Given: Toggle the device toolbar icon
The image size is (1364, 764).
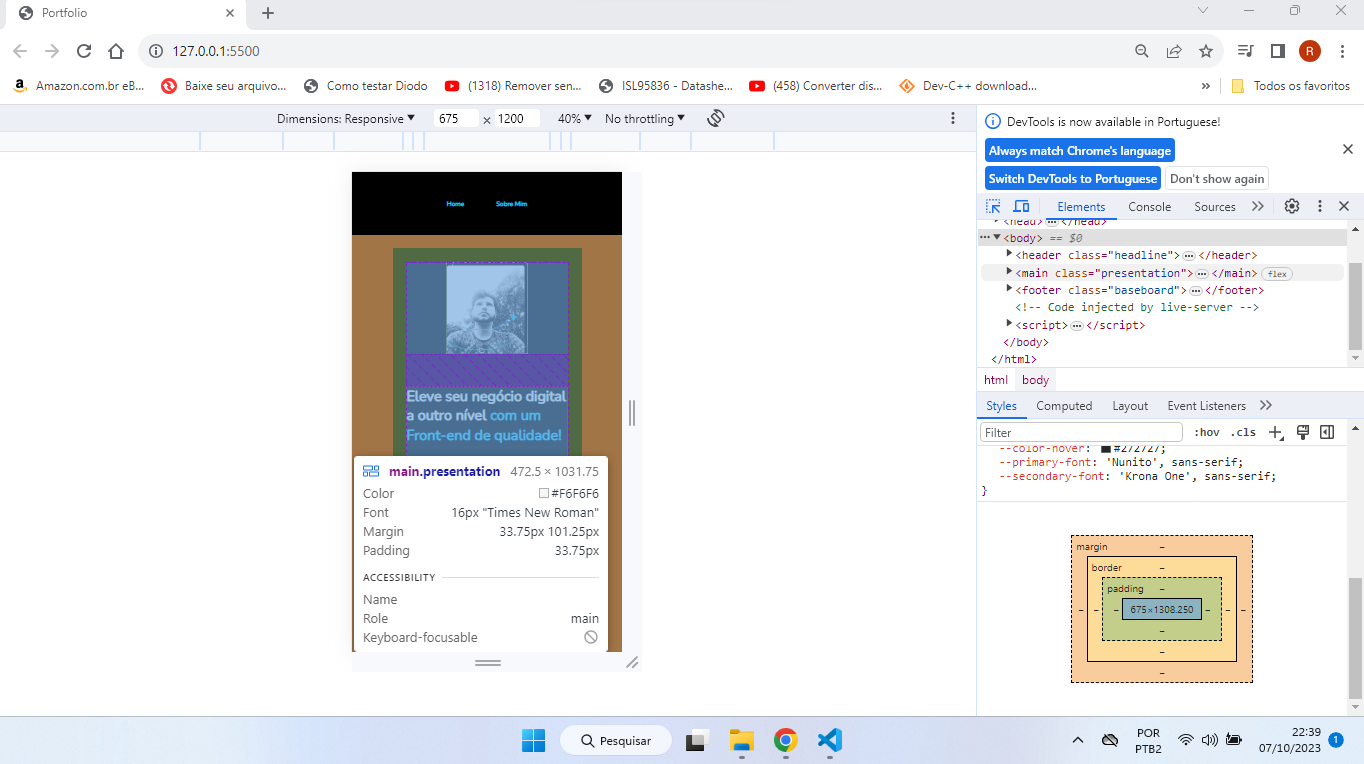Looking at the screenshot, I should pos(1021,206).
